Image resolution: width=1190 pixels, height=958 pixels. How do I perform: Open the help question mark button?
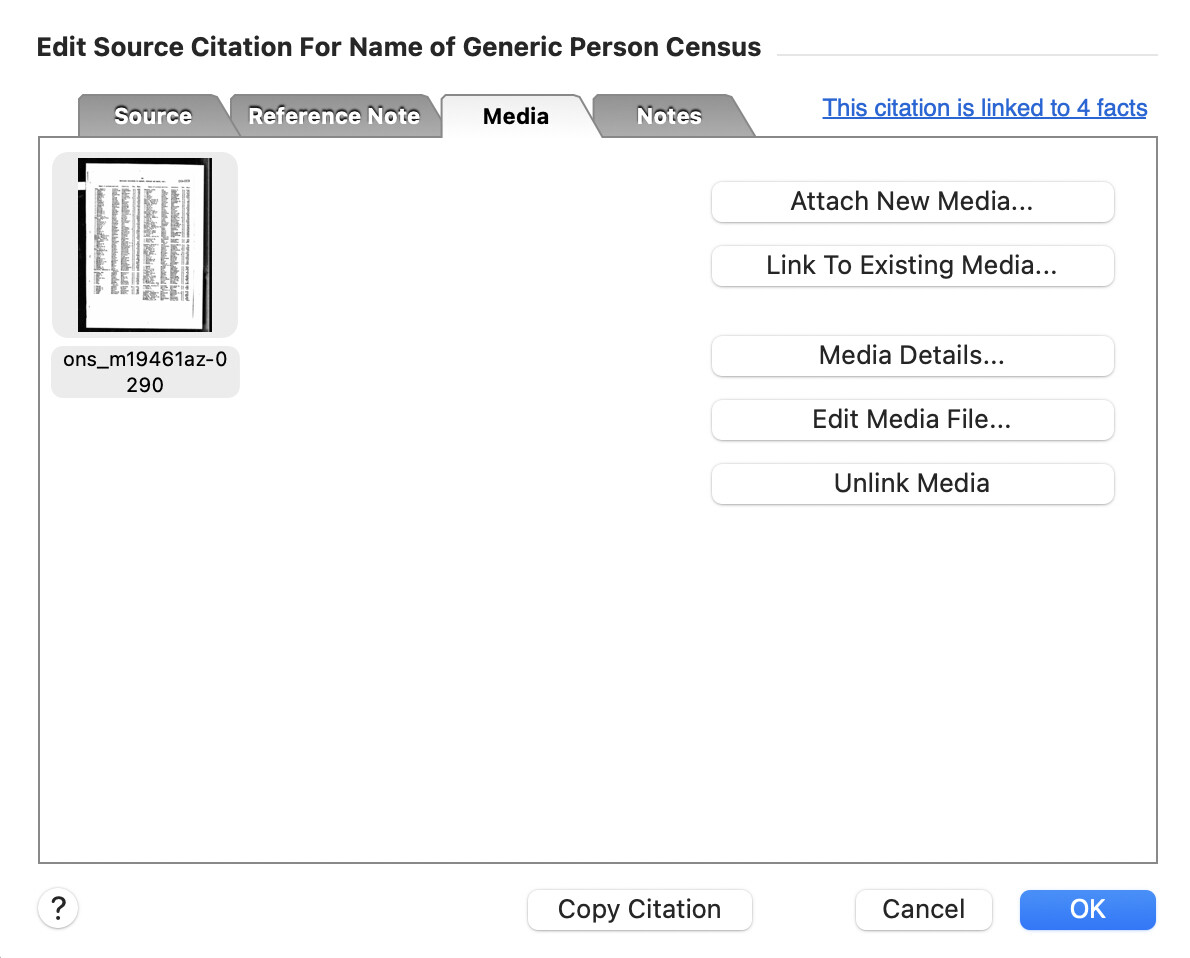pos(58,908)
